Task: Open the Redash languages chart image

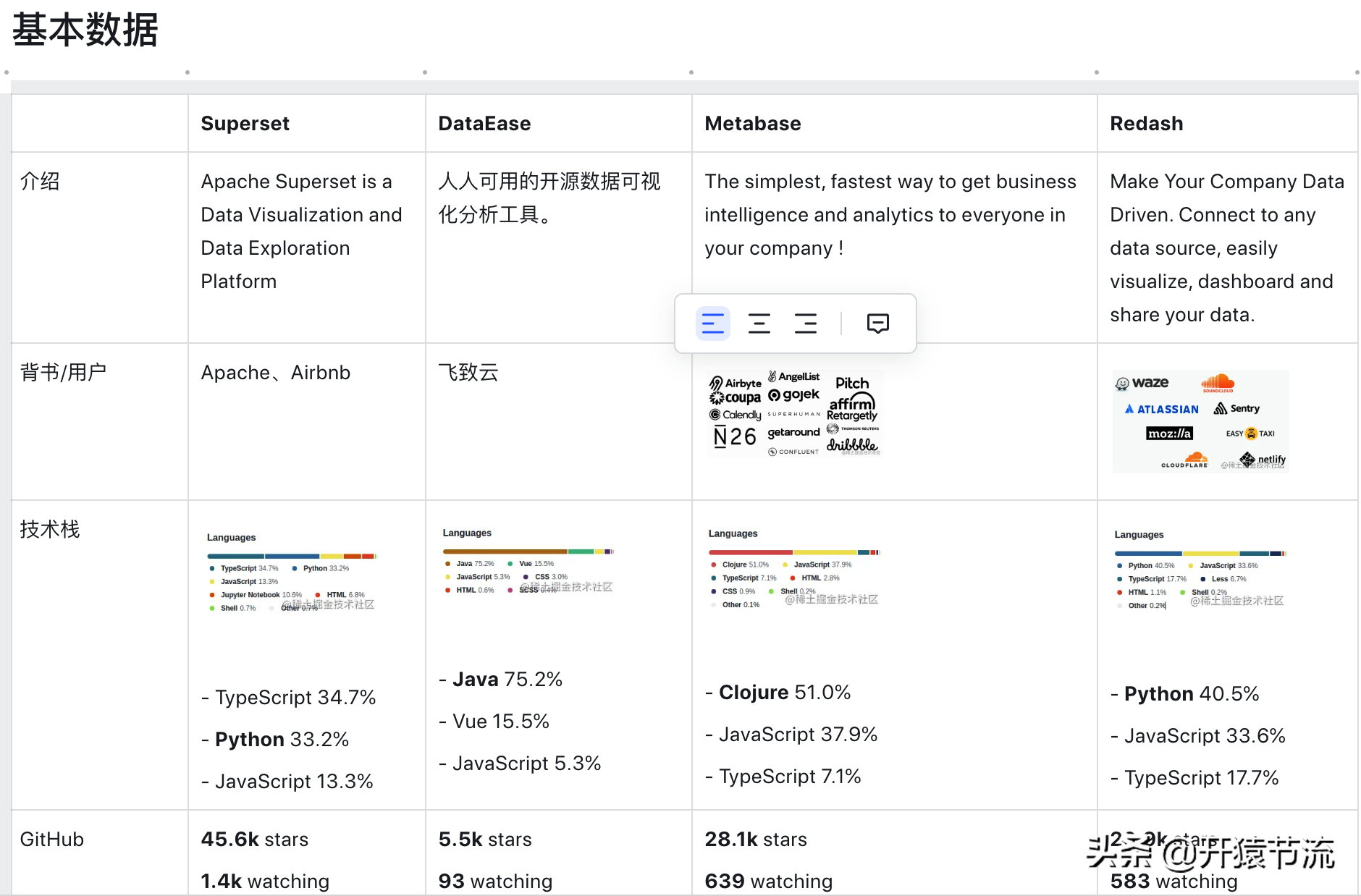Action: pos(1200,570)
